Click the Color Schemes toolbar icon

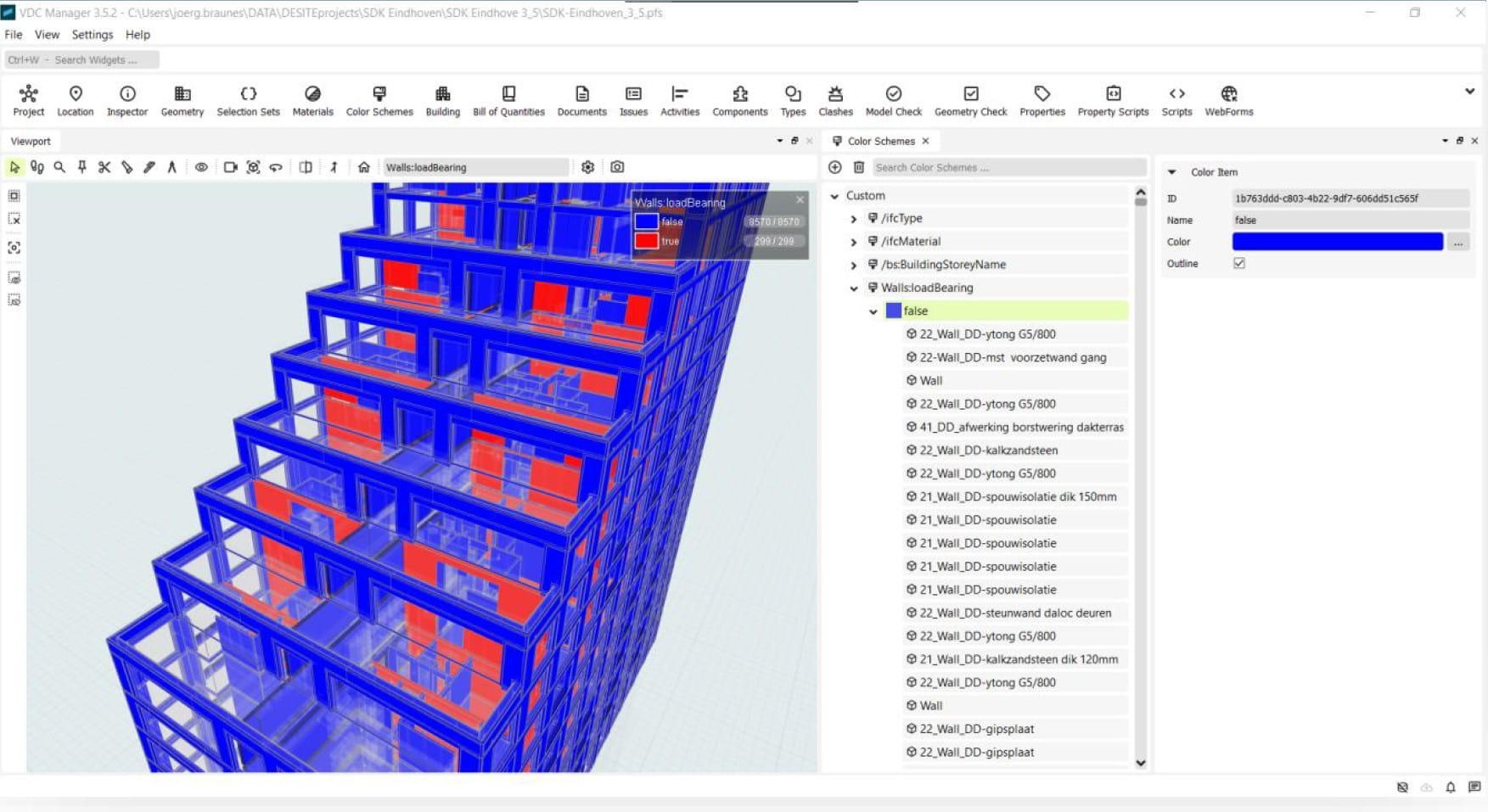[x=379, y=100]
